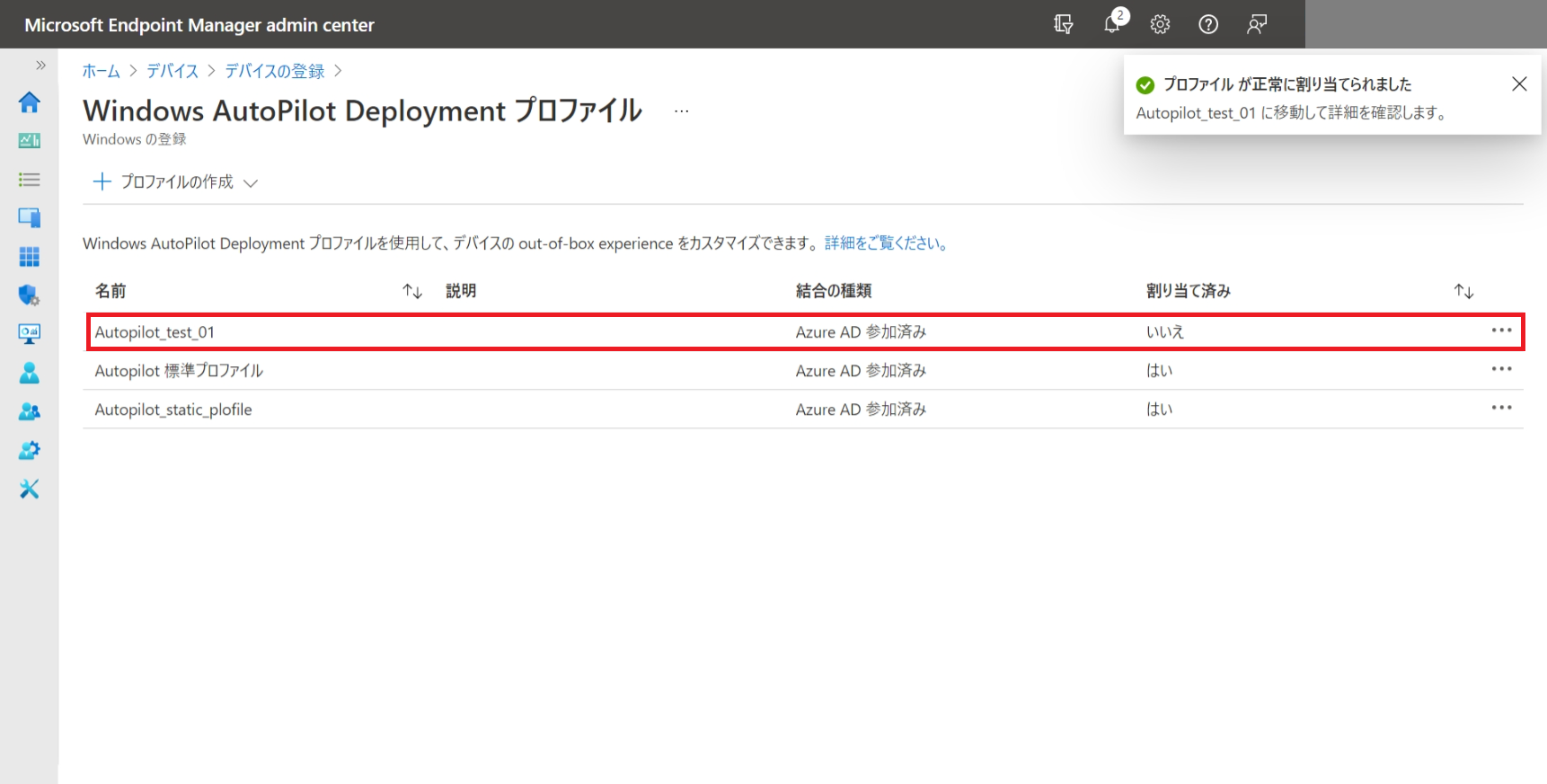This screenshot has height=784, width=1547.
Task: Open All services list icon
Action: [x=29, y=180]
